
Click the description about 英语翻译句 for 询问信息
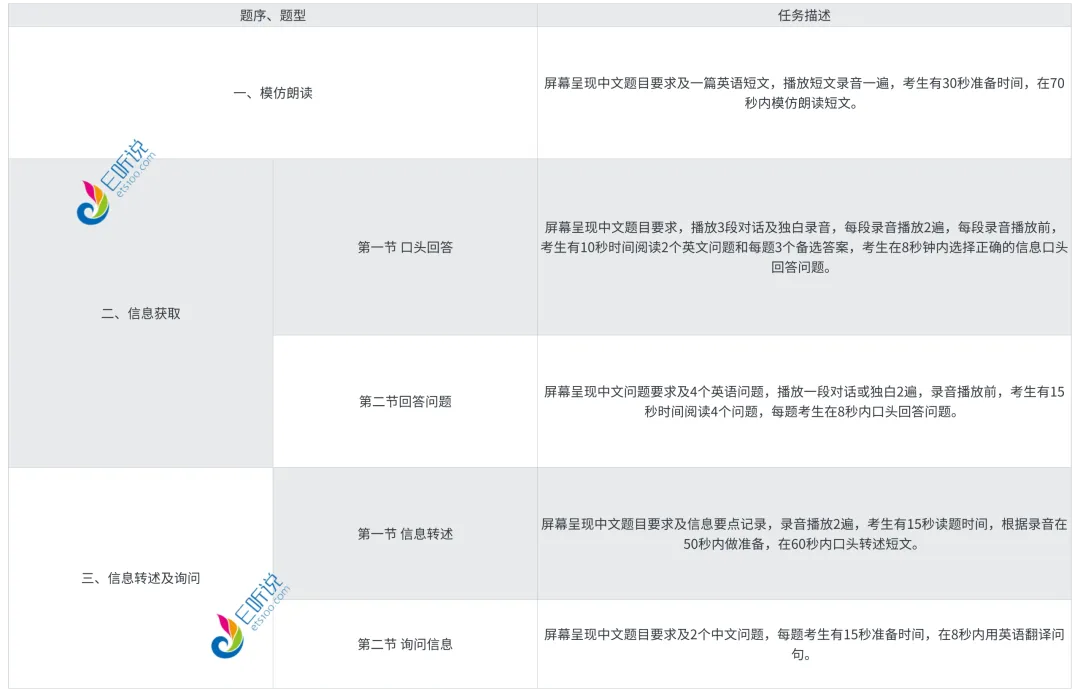tap(806, 644)
